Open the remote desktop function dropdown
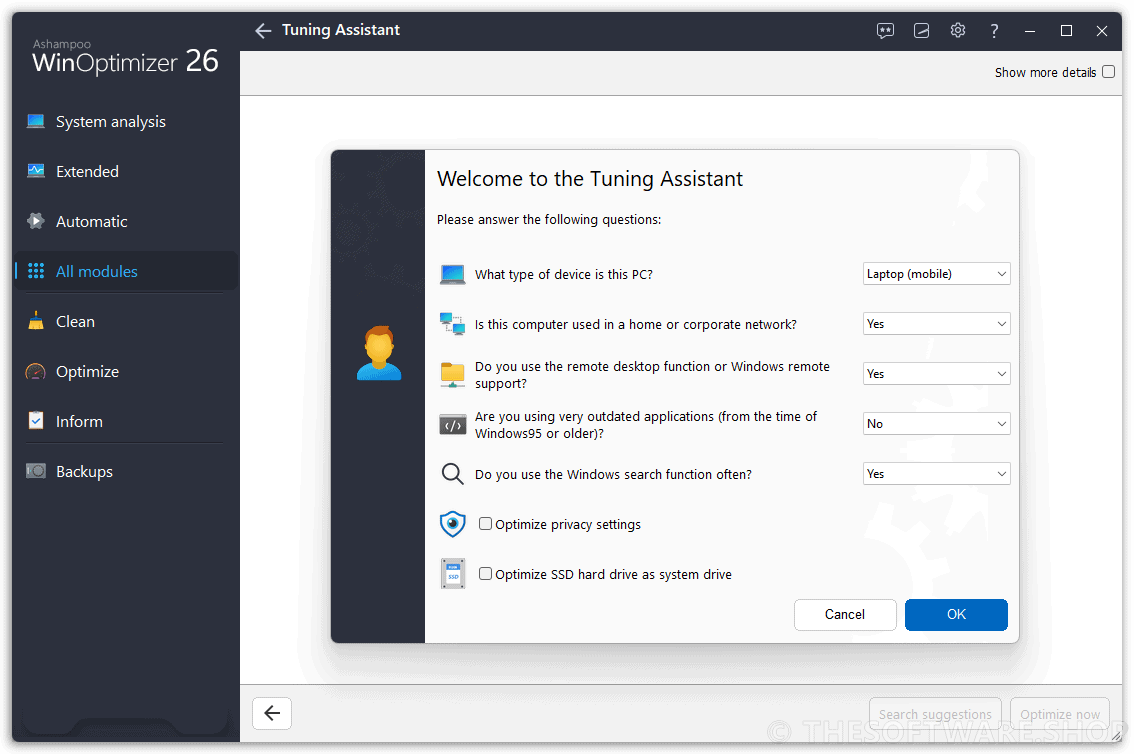The height and width of the screenshot is (754, 1134). (x=936, y=374)
